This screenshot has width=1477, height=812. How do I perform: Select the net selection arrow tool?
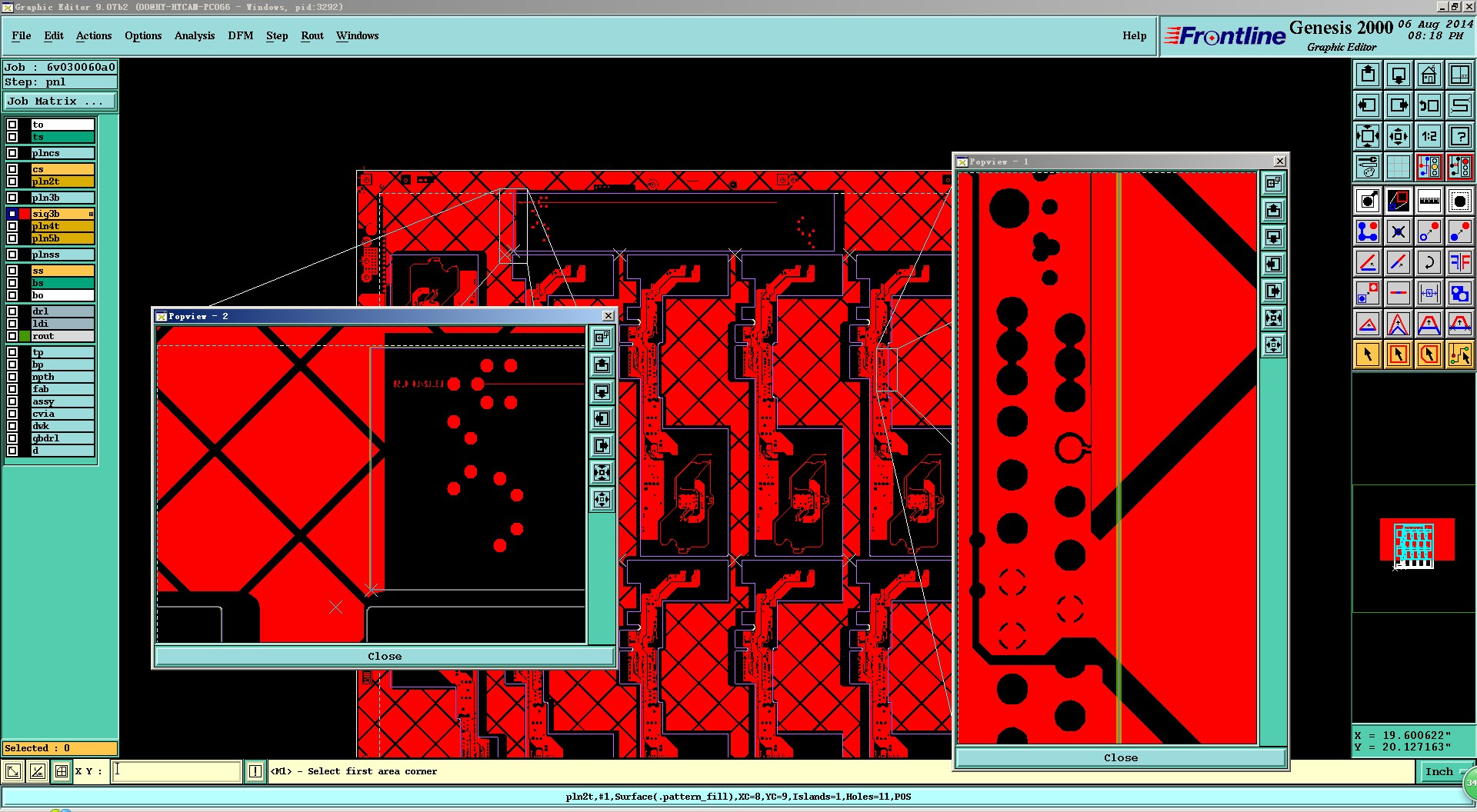point(1460,354)
